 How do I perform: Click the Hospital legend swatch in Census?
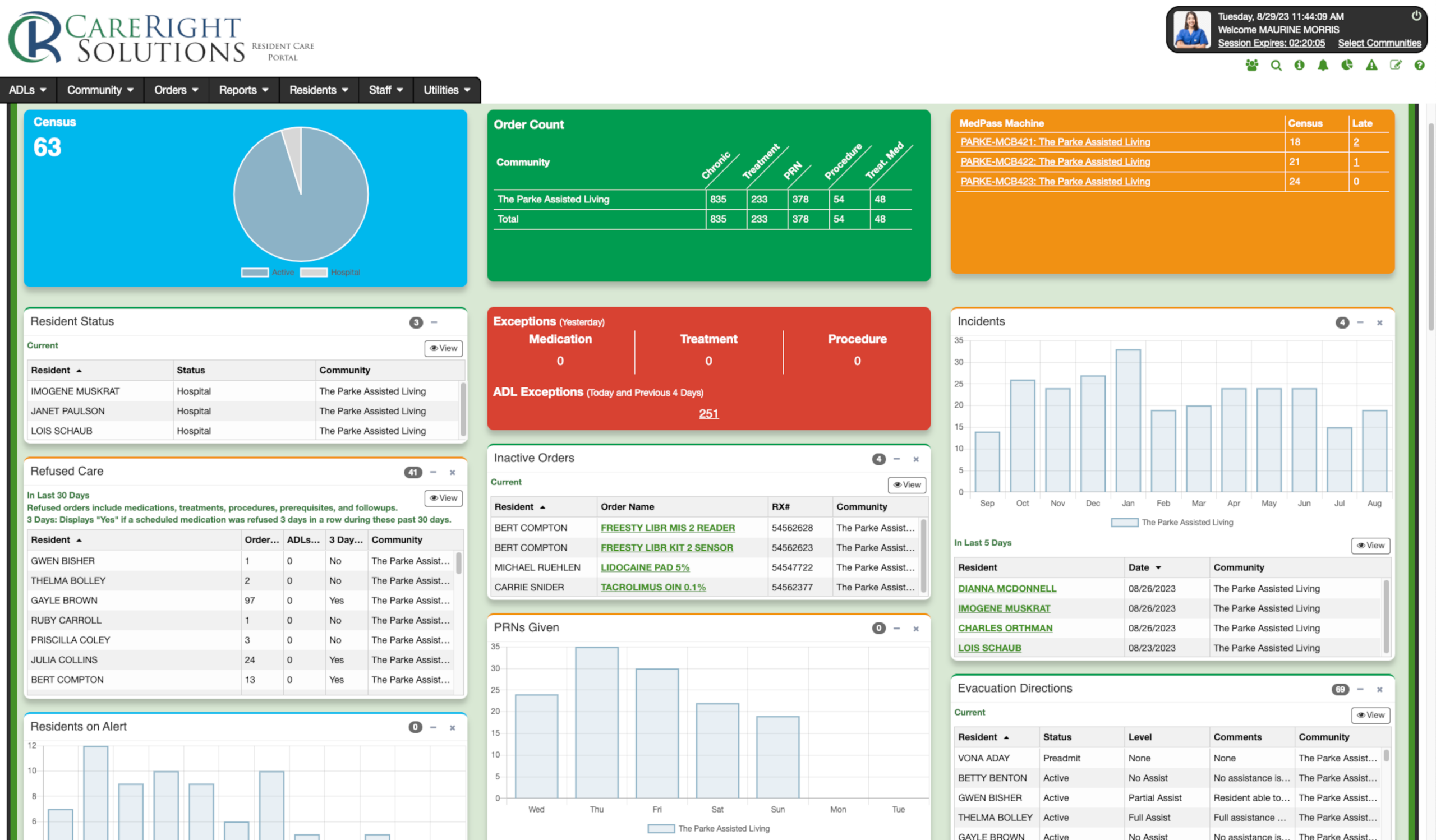tap(314, 273)
